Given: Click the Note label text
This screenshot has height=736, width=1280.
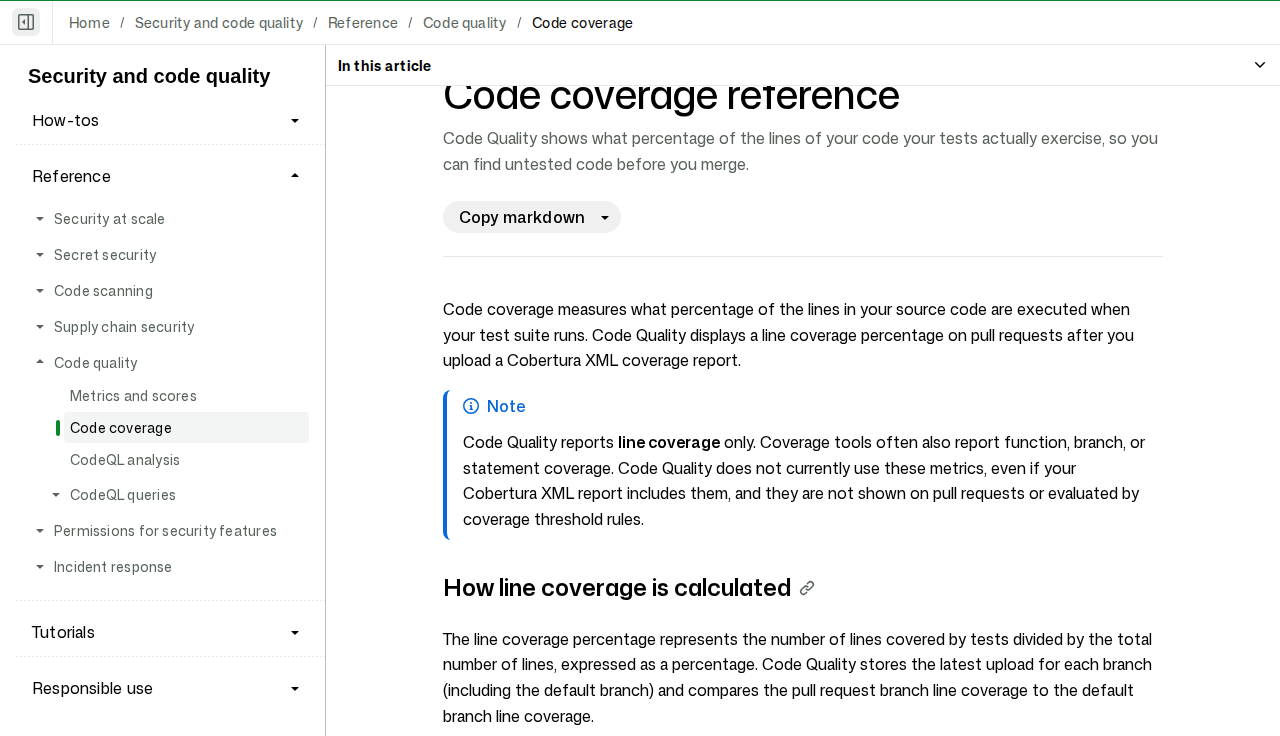Looking at the screenshot, I should tap(506, 406).
